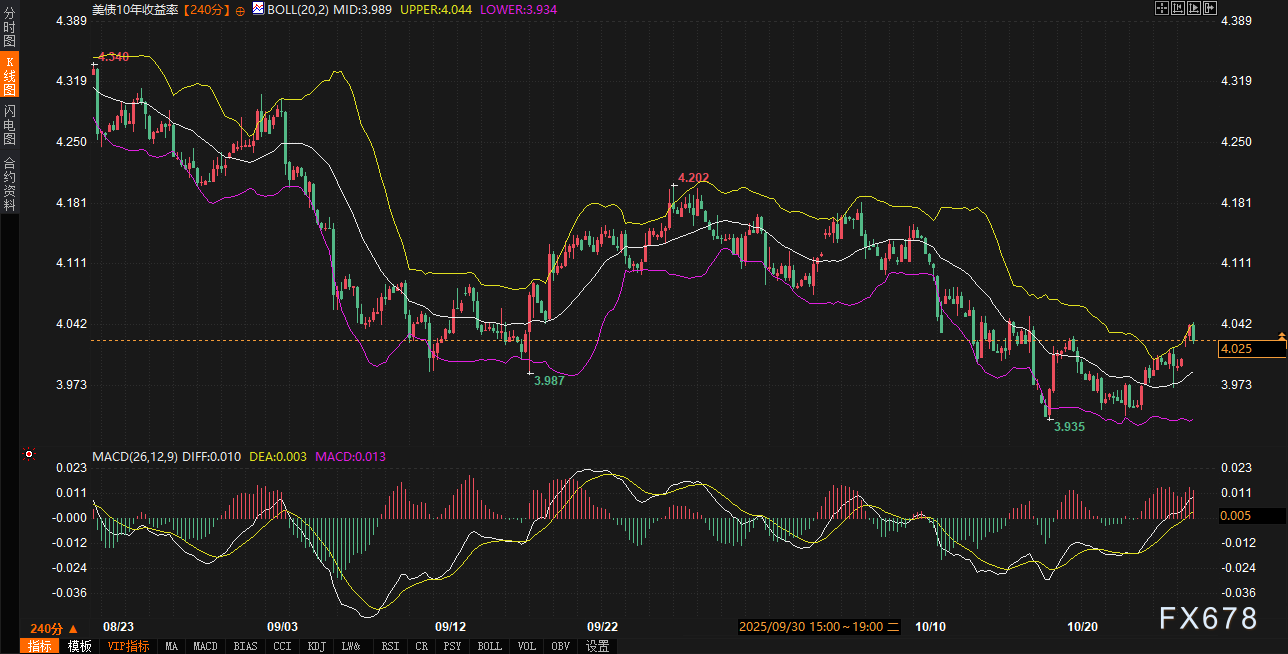Image resolution: width=1288 pixels, height=654 pixels.
Task: Click the BOLL indicator chart icon in header
Action: [257, 9]
